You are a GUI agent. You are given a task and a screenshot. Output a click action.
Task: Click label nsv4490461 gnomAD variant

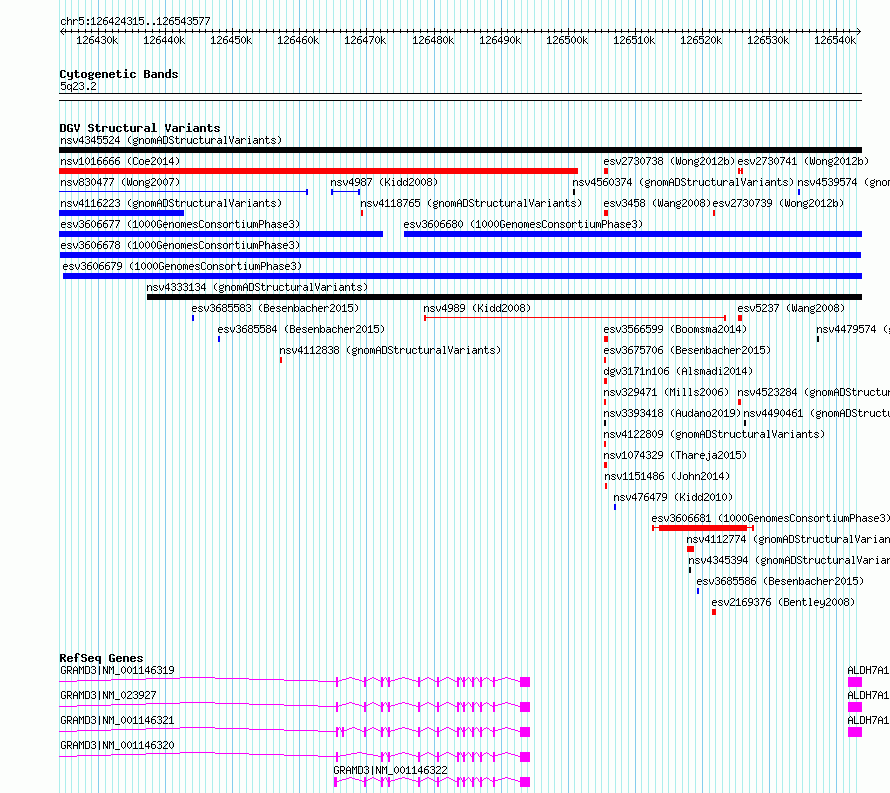(x=816, y=413)
